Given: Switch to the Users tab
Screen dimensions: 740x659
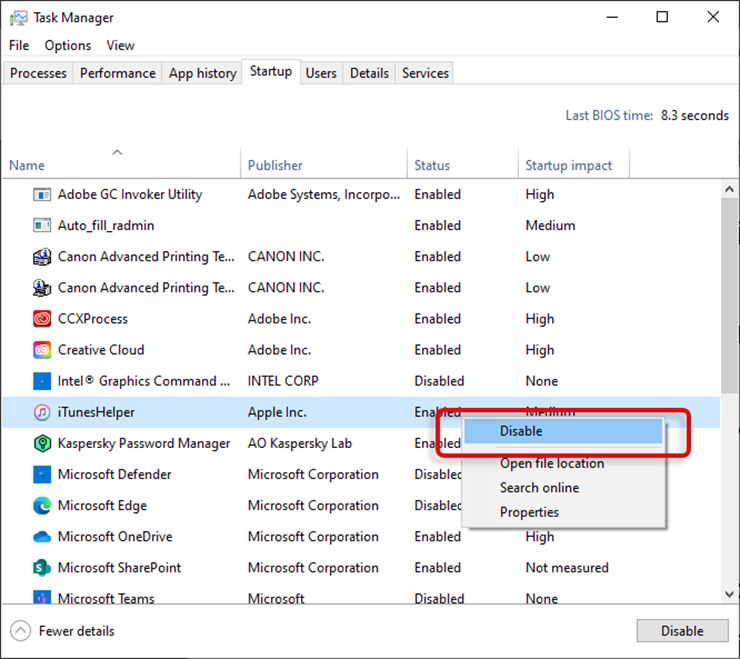Looking at the screenshot, I should pyautogui.click(x=321, y=73).
